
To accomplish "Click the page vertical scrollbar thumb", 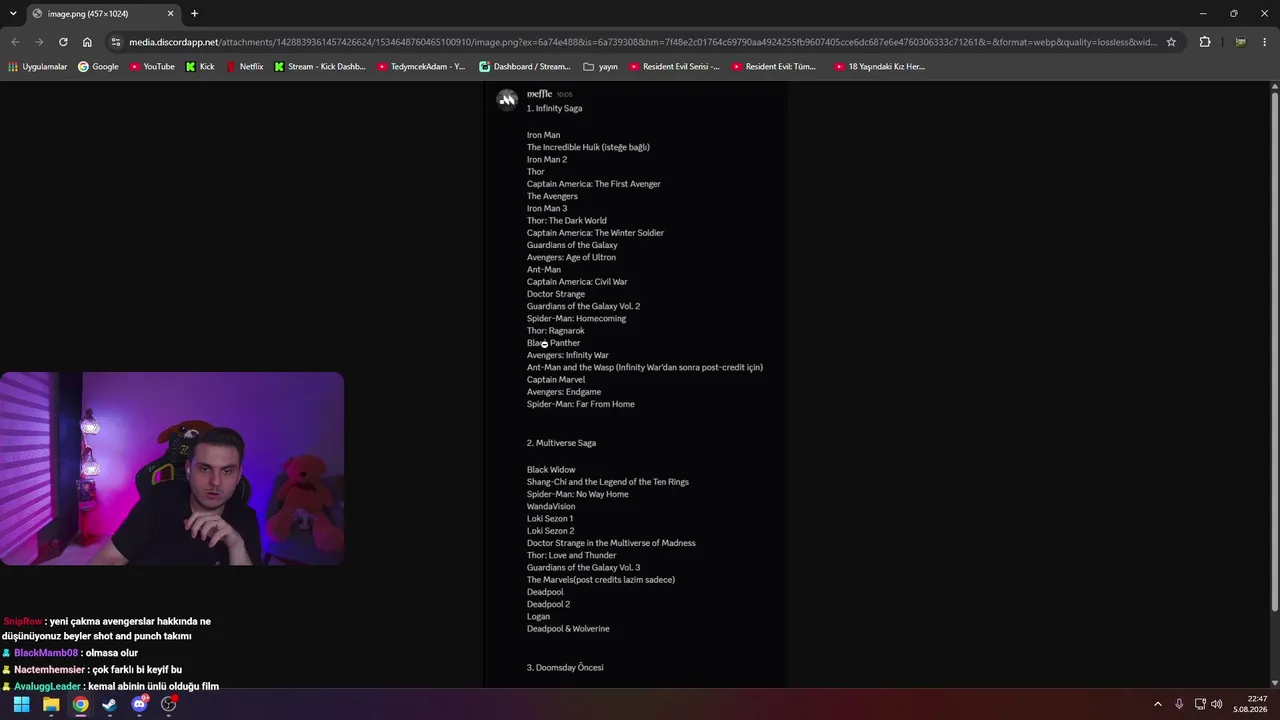I will [x=1275, y=352].
